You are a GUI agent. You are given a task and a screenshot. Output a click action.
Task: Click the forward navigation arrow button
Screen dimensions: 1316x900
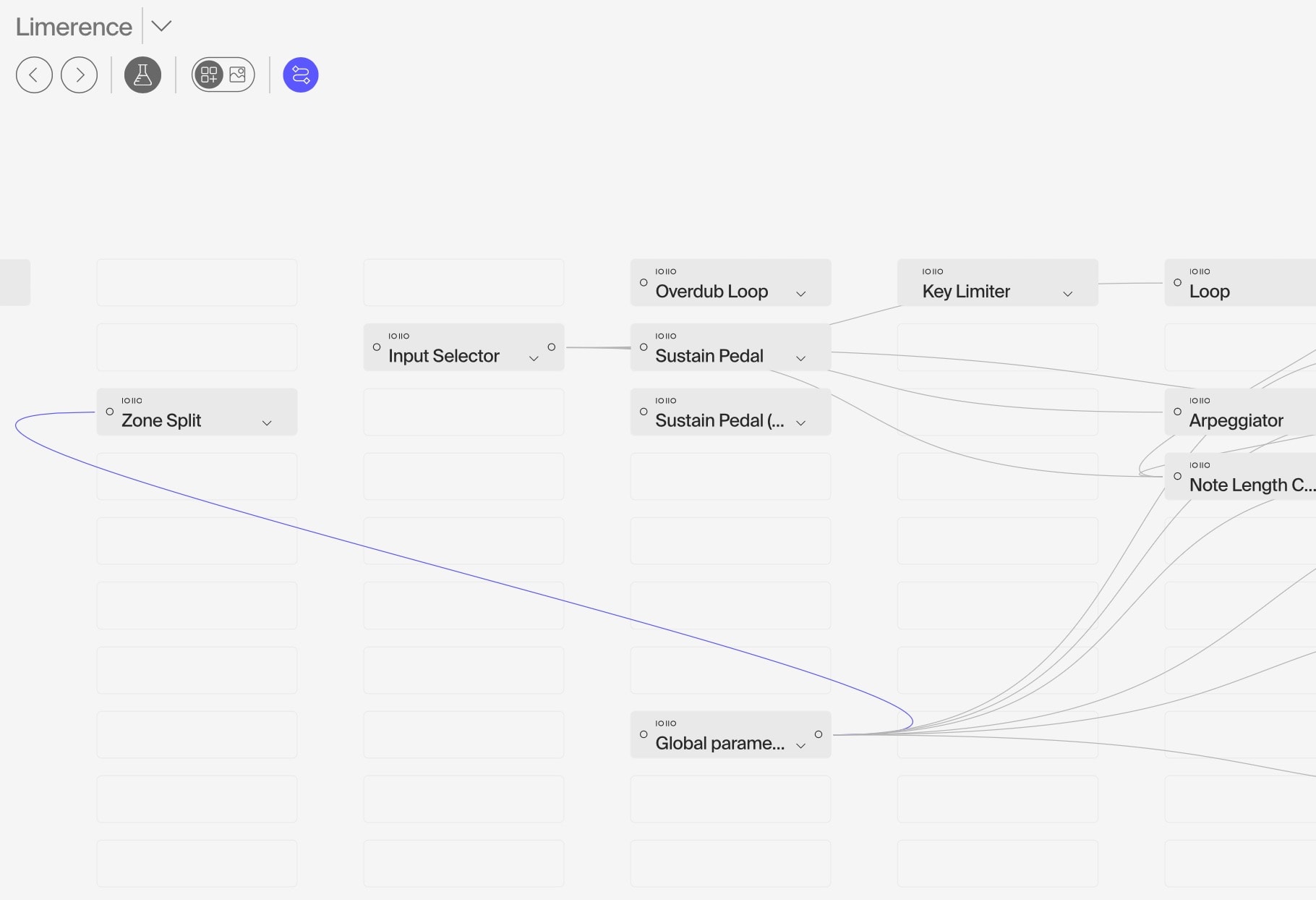[80, 75]
